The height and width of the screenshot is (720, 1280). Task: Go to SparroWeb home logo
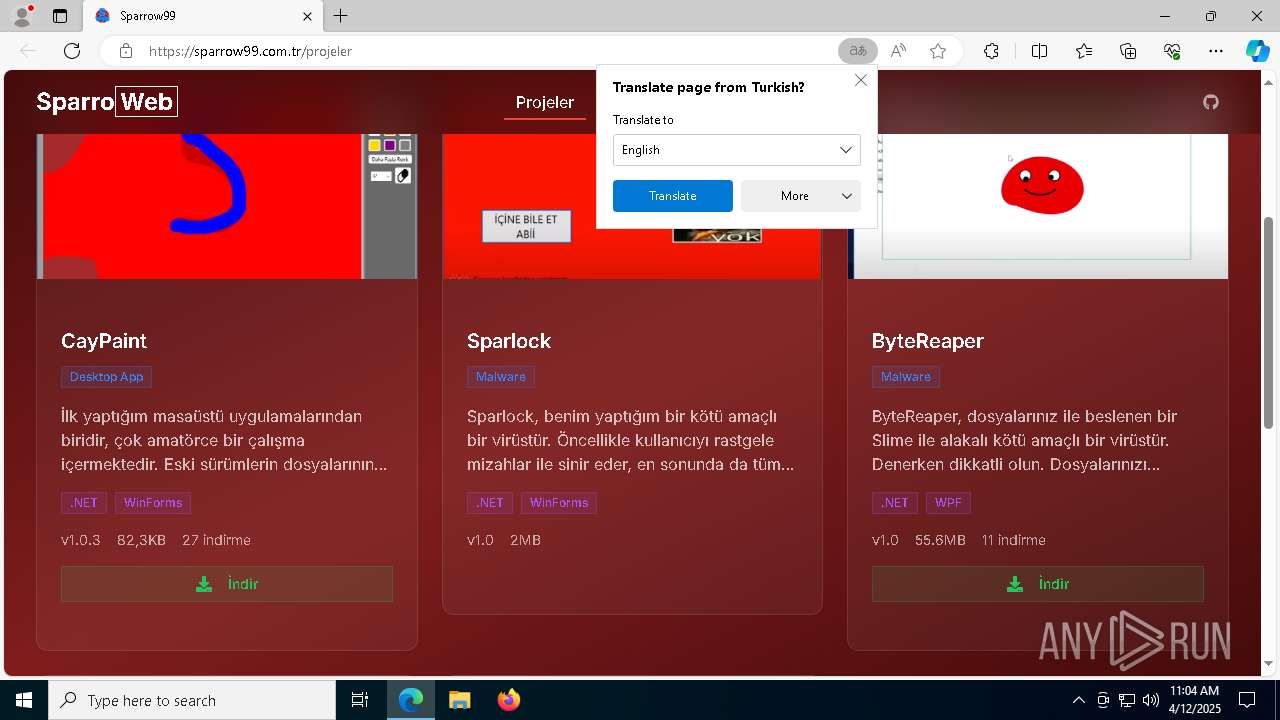(x=107, y=101)
